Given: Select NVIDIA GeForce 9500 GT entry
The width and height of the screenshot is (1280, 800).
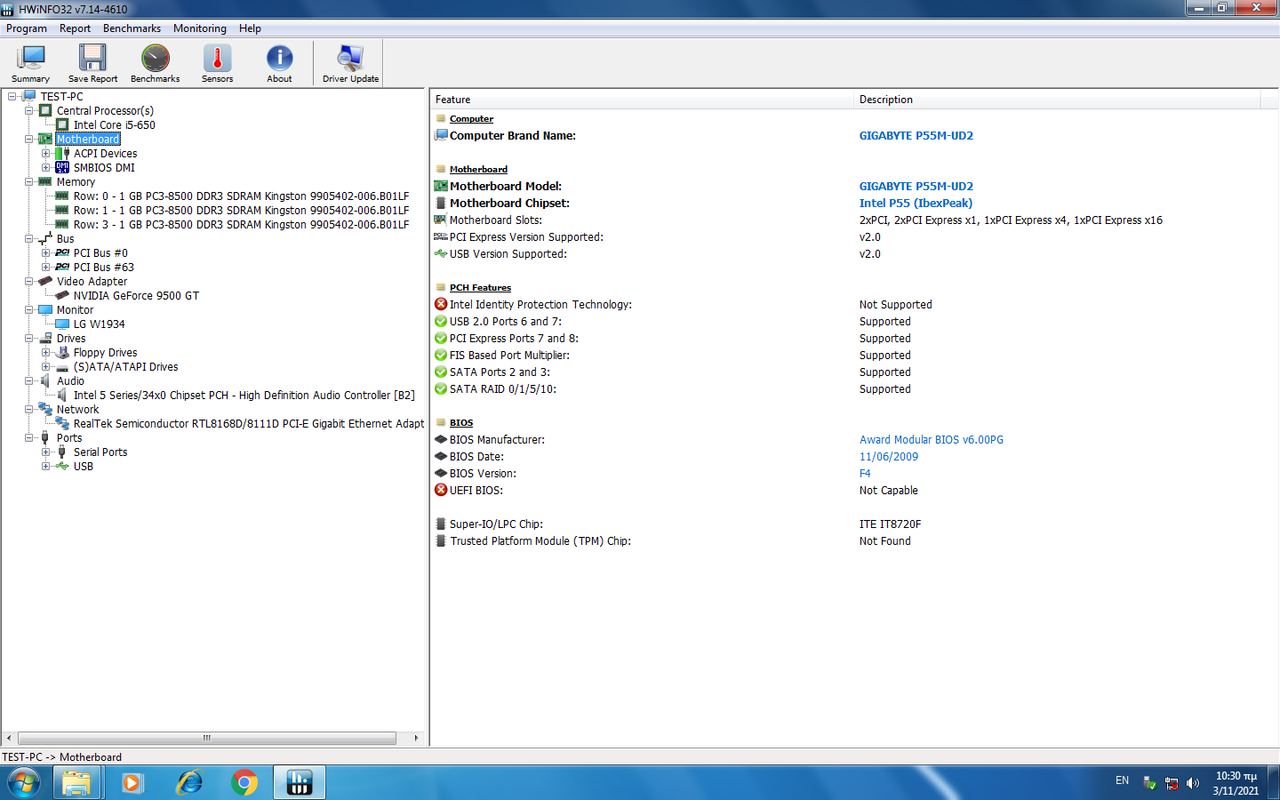Looking at the screenshot, I should 136,296.
